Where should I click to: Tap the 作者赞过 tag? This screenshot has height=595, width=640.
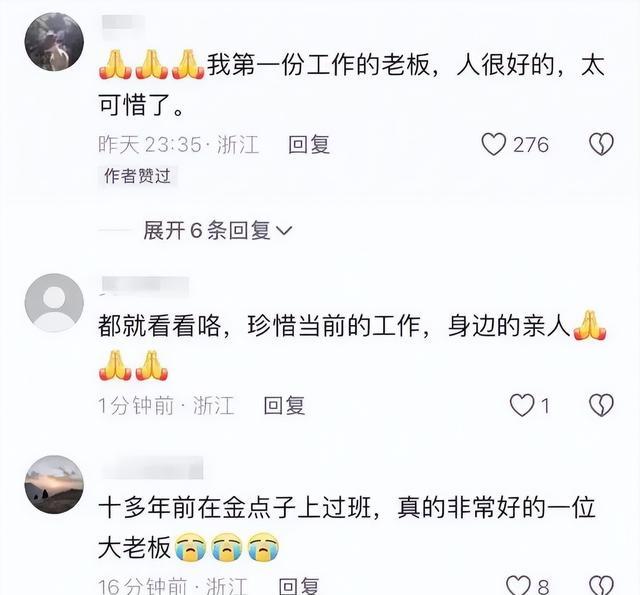(x=137, y=176)
